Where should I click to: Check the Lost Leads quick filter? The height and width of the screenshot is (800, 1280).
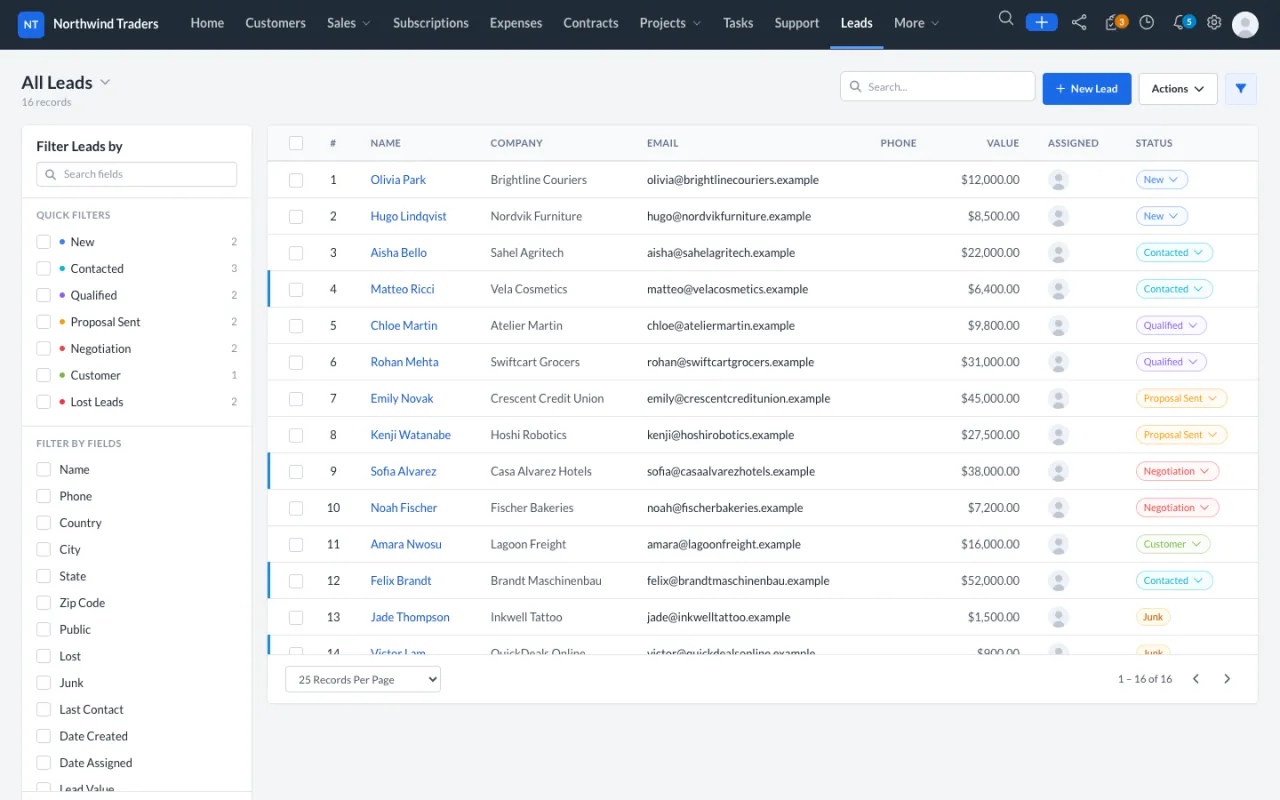pos(43,402)
